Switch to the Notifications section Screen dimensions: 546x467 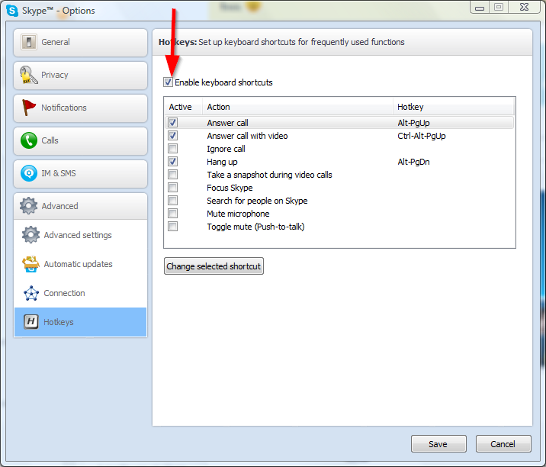point(80,108)
